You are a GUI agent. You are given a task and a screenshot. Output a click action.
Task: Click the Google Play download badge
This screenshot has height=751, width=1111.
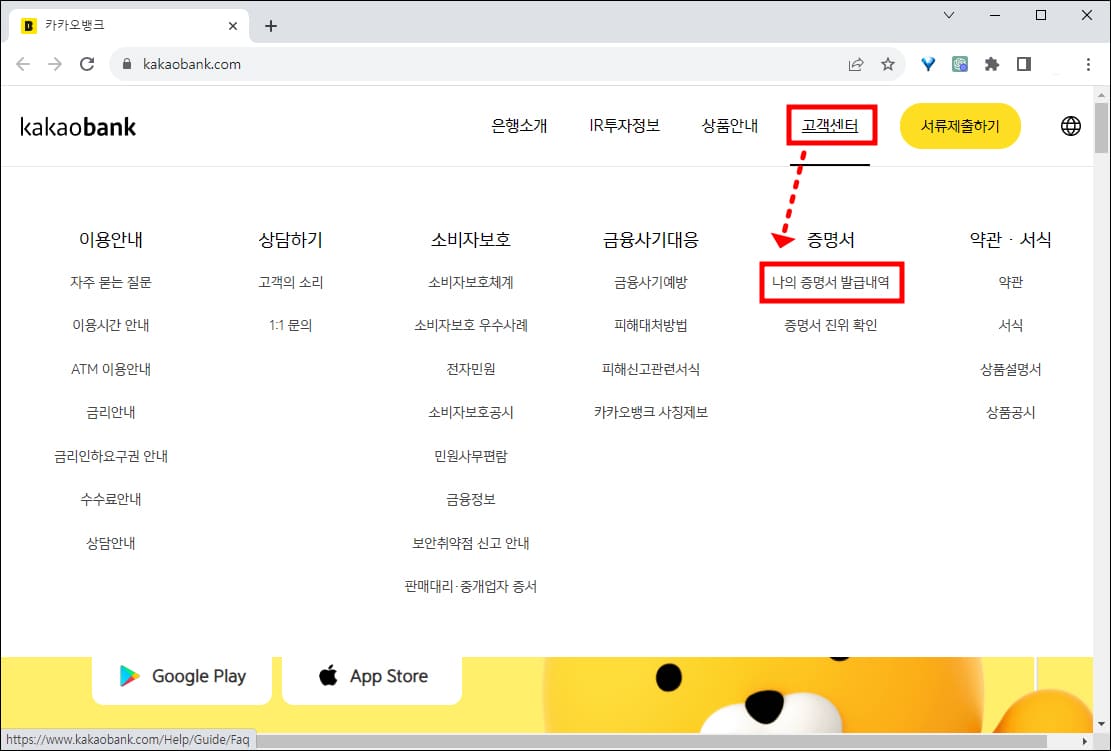[181, 676]
